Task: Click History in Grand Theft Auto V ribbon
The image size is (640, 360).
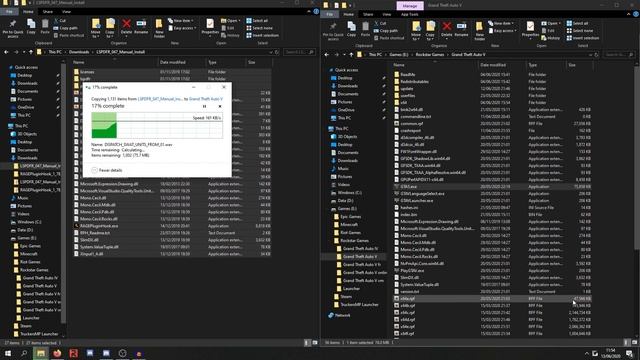Action: 551,38
